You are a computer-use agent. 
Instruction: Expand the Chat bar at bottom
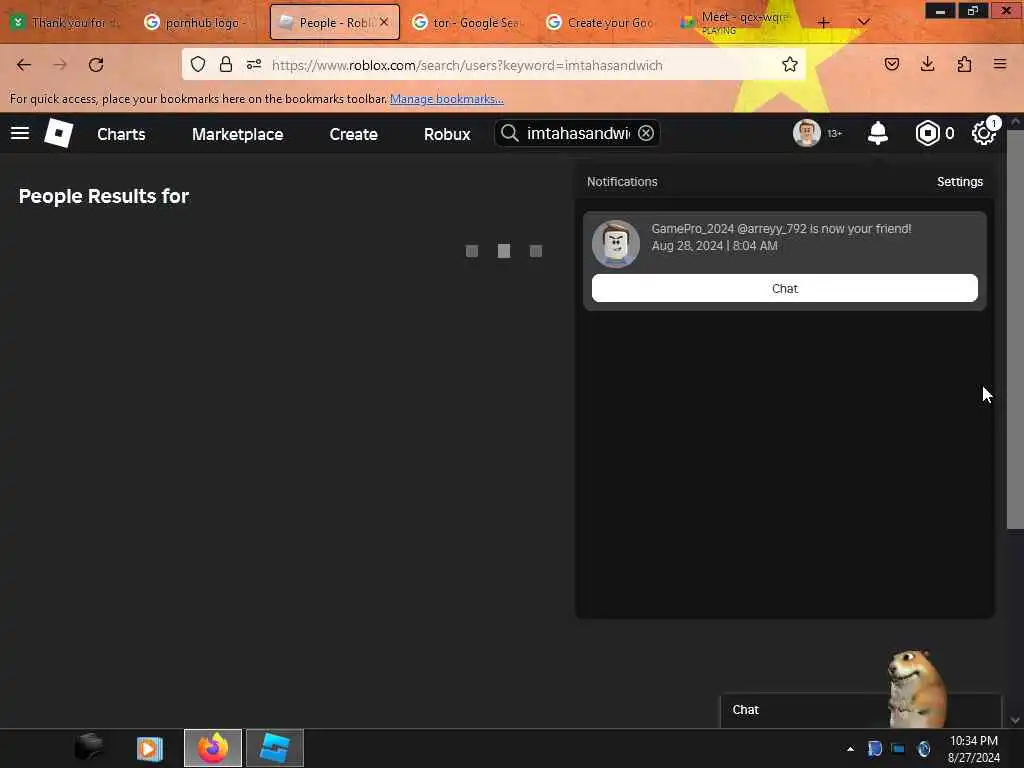(861, 710)
